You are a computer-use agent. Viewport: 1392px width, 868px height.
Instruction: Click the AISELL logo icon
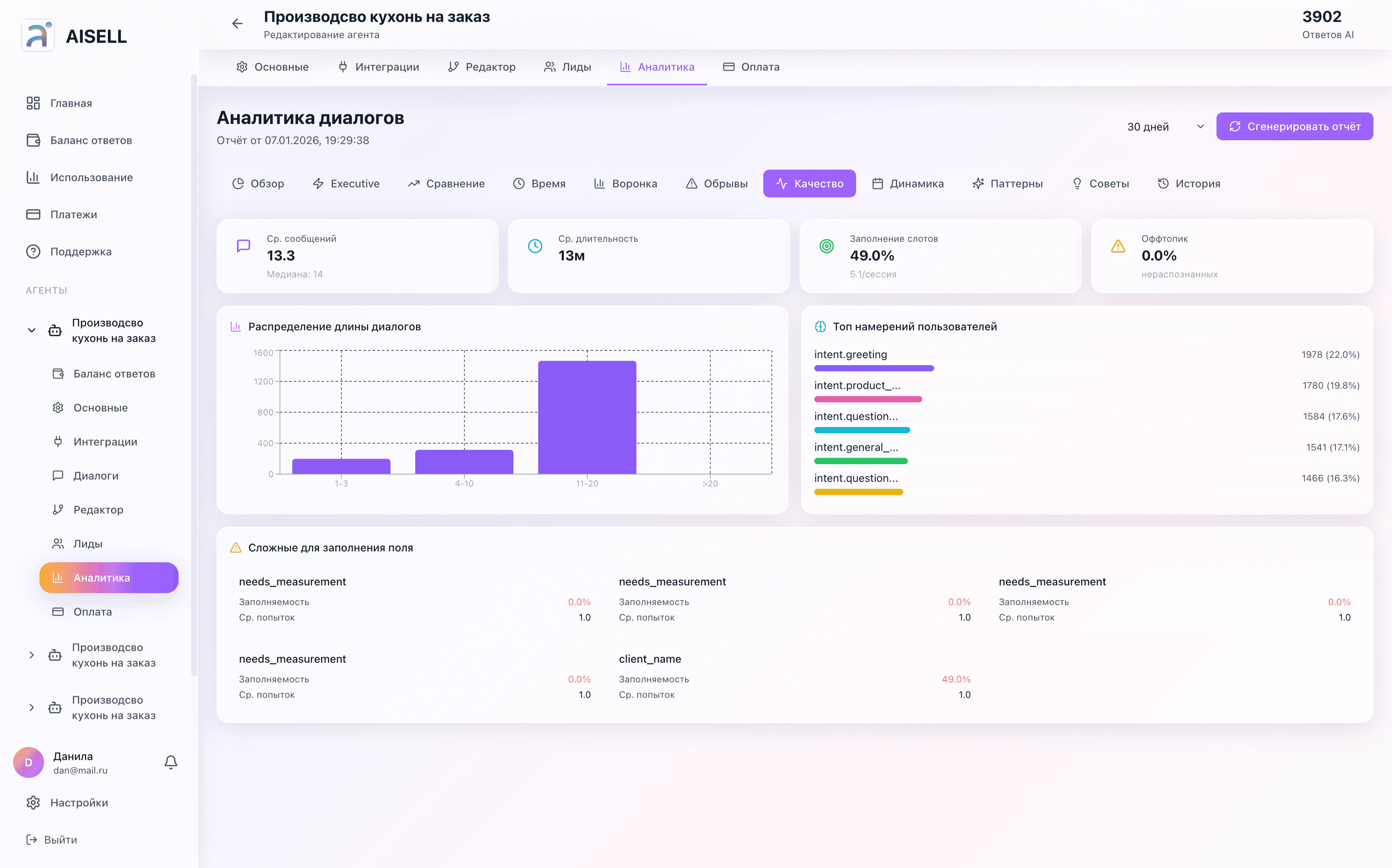coord(38,36)
